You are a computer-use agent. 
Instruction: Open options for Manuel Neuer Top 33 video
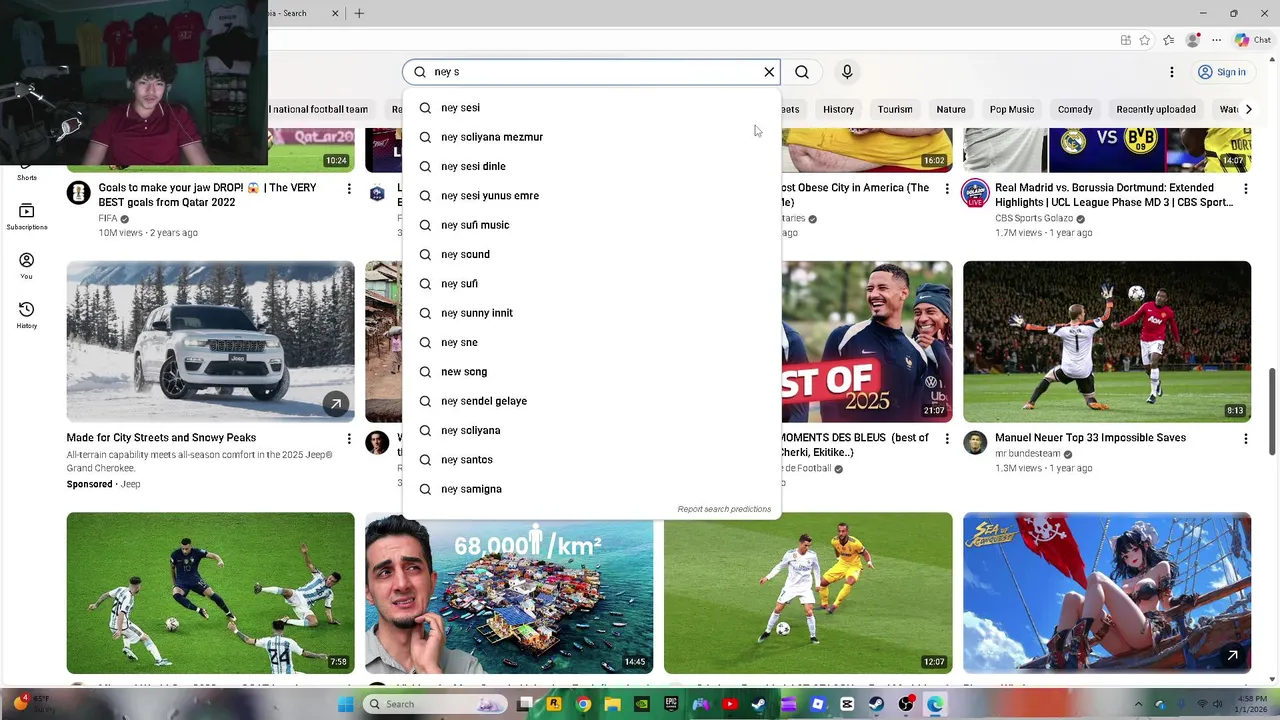(1245, 438)
